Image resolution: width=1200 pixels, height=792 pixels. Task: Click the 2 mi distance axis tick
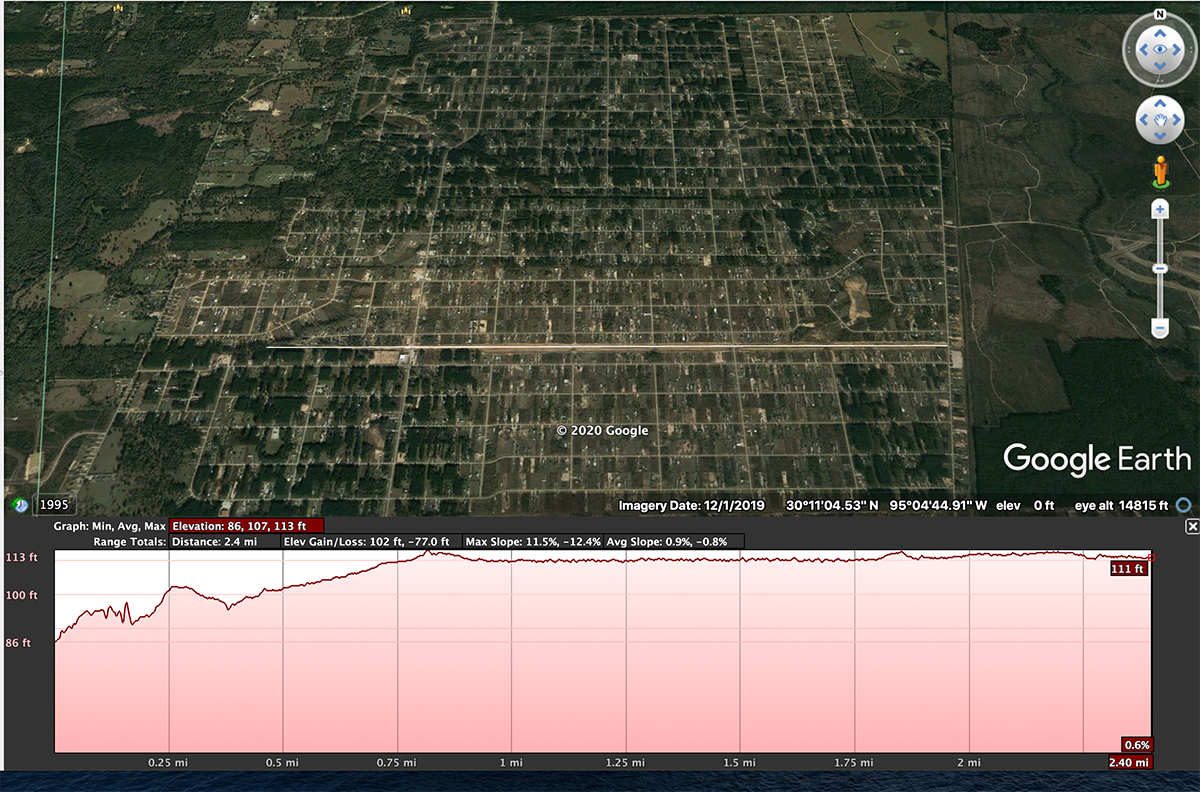pyautogui.click(x=969, y=763)
